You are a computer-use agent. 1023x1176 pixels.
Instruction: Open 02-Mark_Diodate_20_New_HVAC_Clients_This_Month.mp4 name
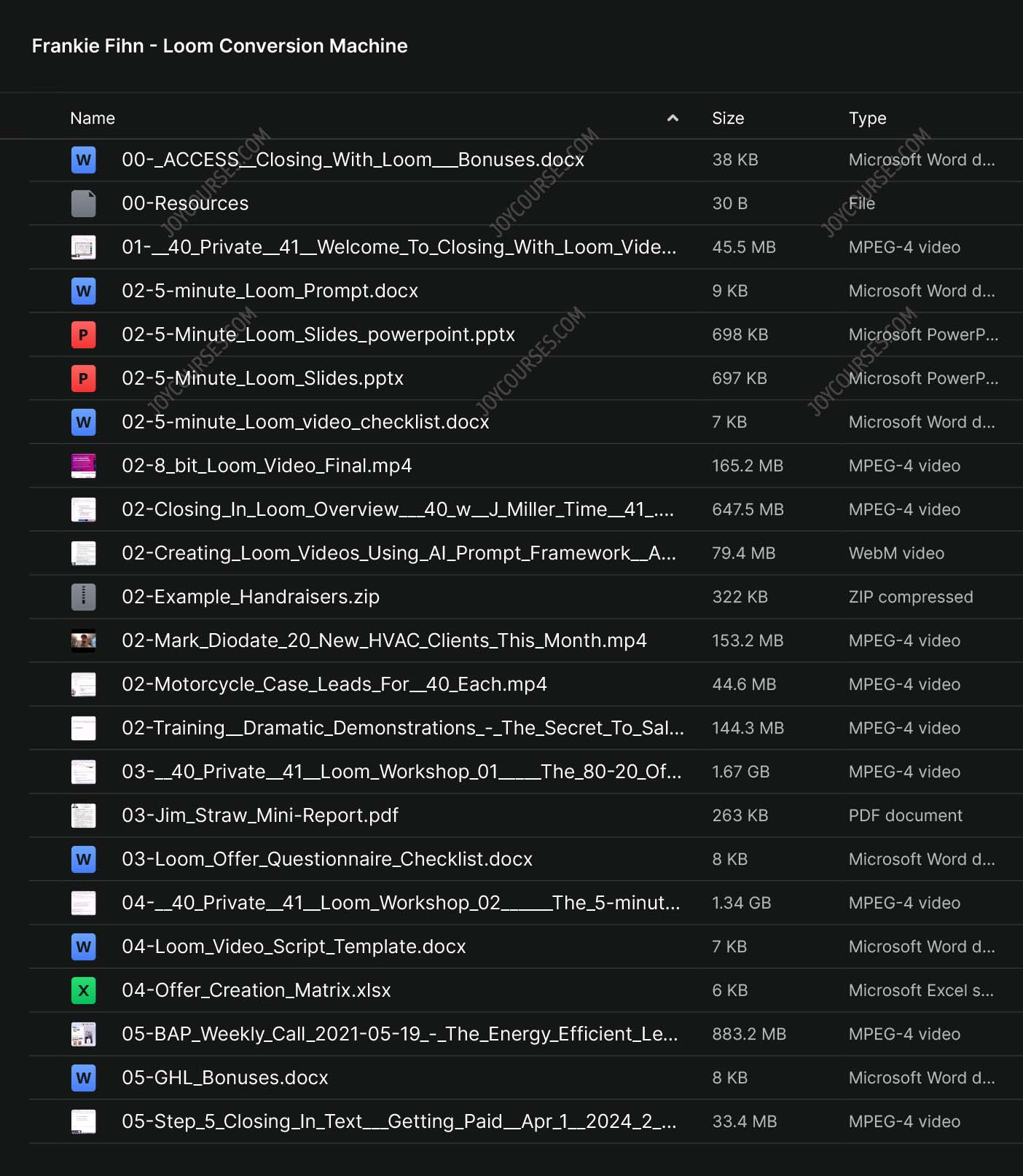pos(384,640)
